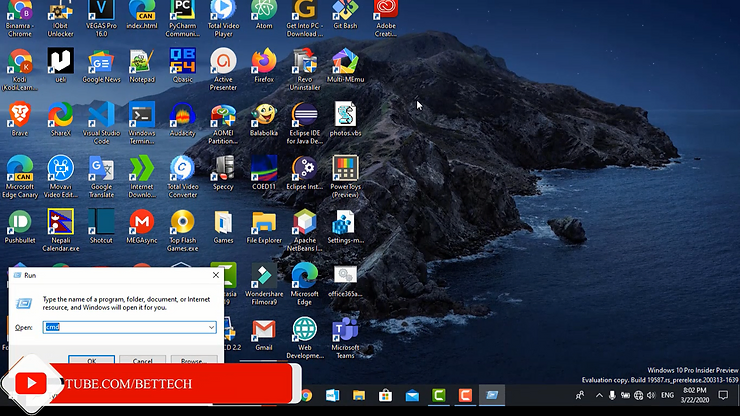Open Wondershare Filmora9 desktop icon
This screenshot has height=416, width=740.
pyautogui.click(x=264, y=284)
